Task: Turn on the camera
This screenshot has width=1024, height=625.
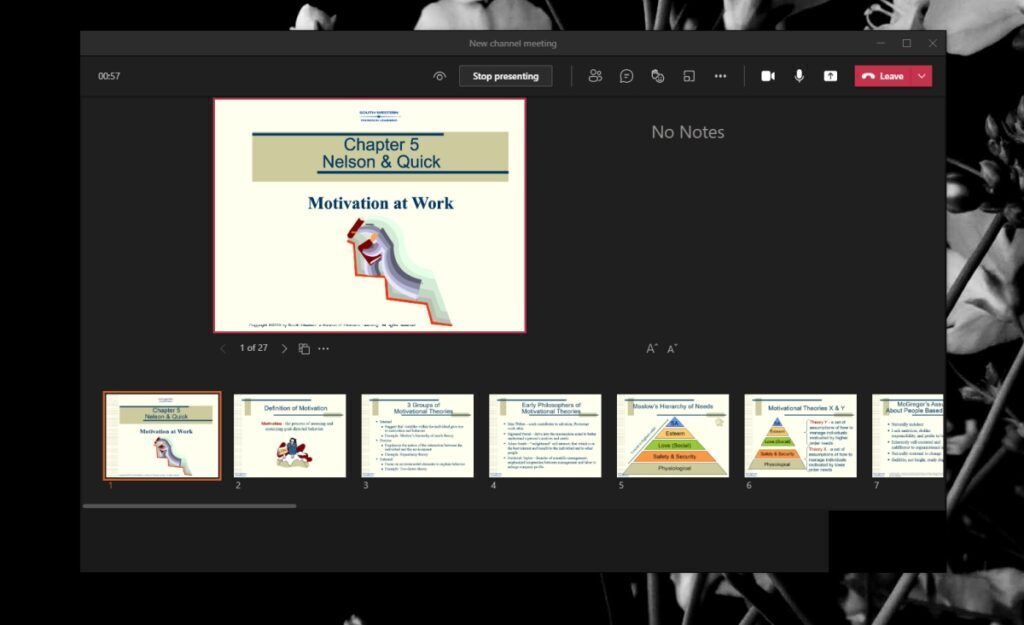Action: click(768, 75)
